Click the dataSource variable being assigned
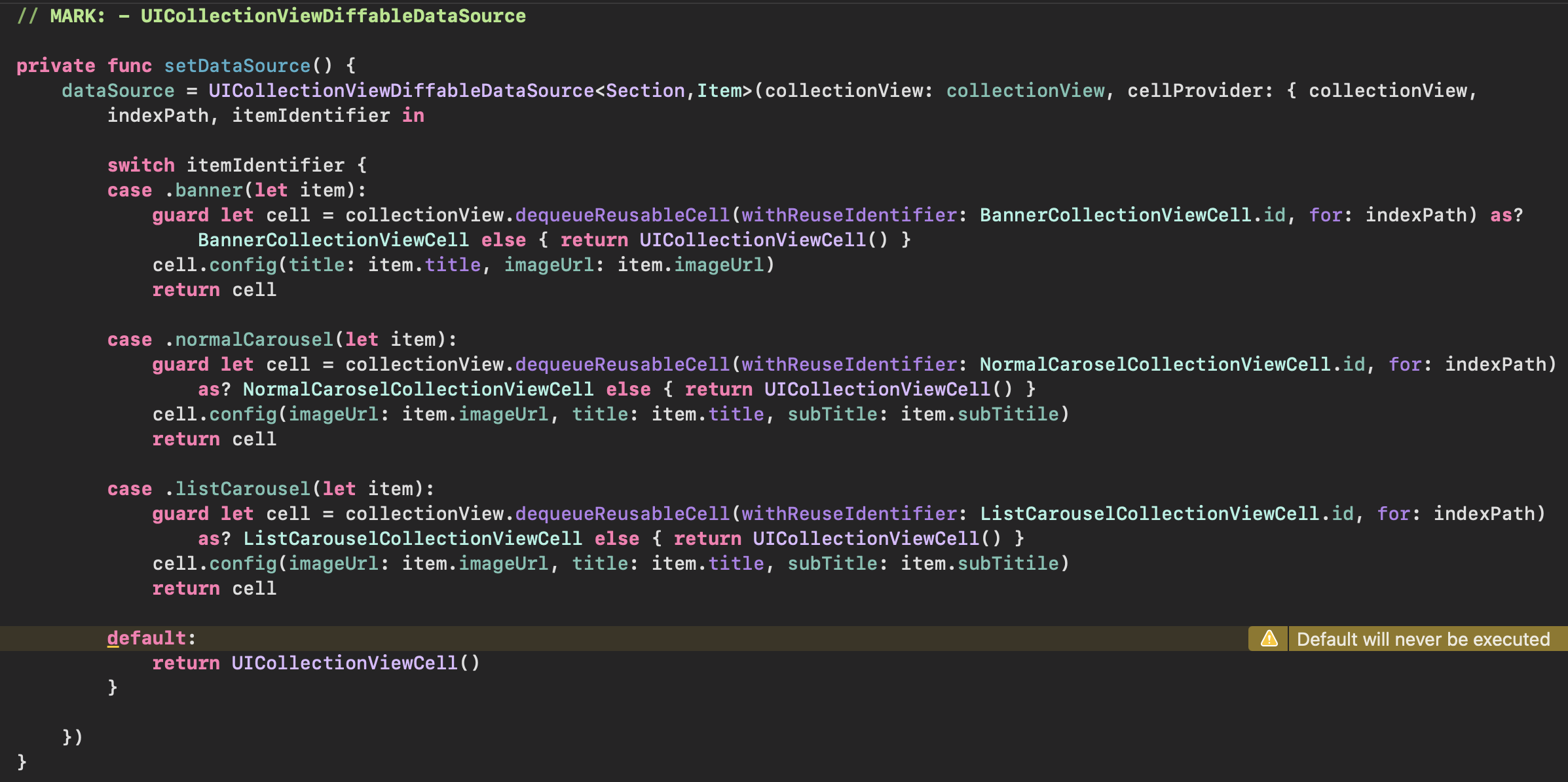This screenshot has height=782, width=1568. tap(118, 90)
